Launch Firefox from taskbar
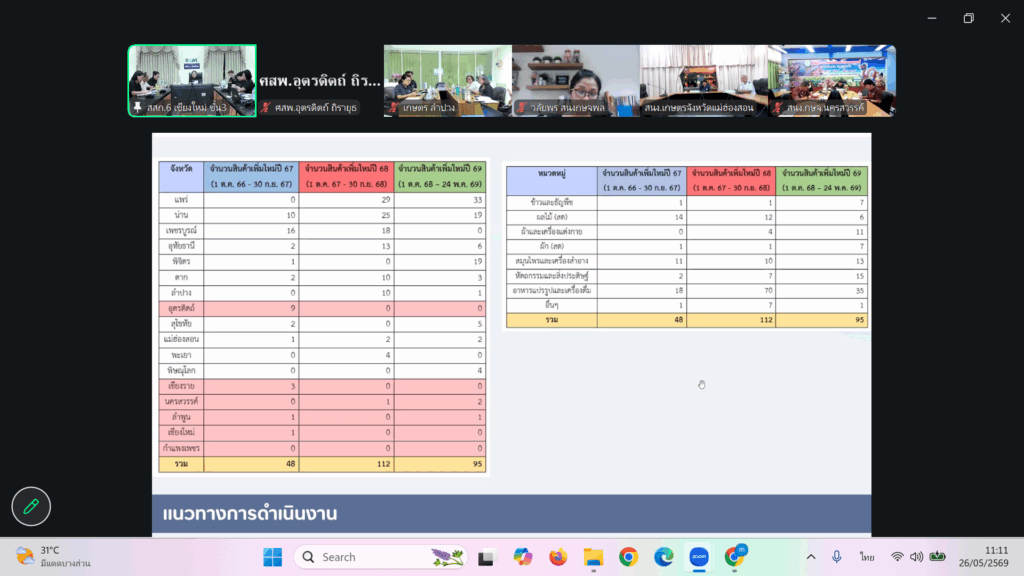1024x576 pixels. 558,557
